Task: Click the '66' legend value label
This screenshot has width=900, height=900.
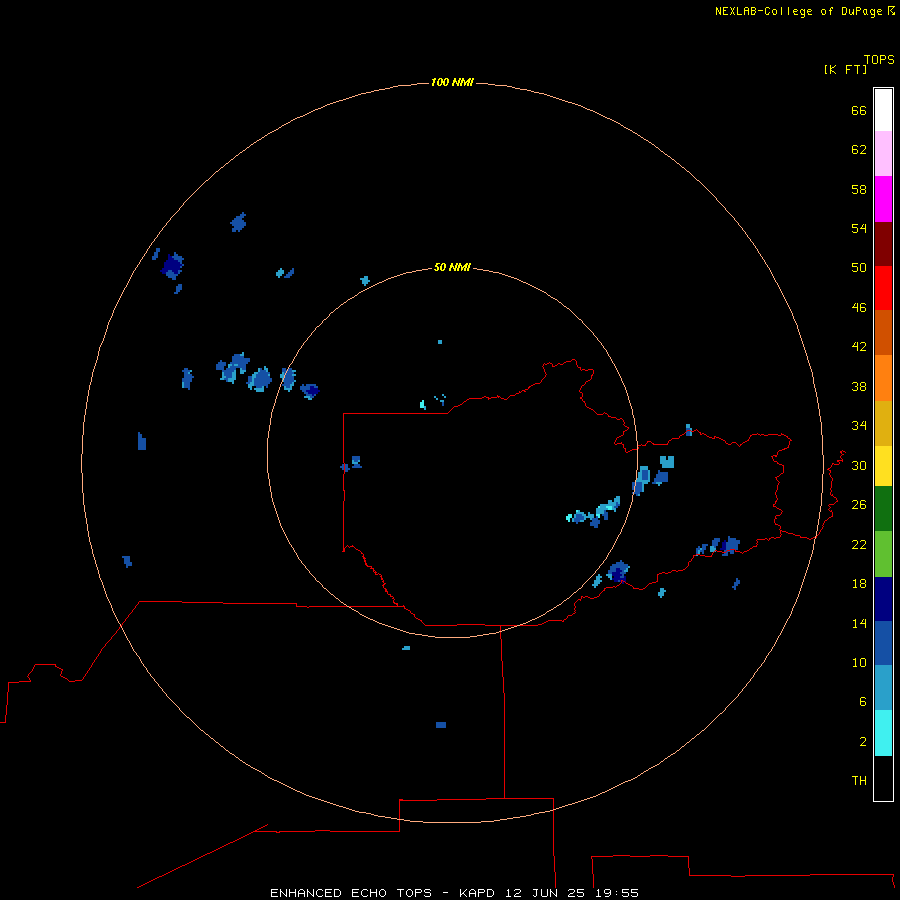Action: [x=859, y=110]
